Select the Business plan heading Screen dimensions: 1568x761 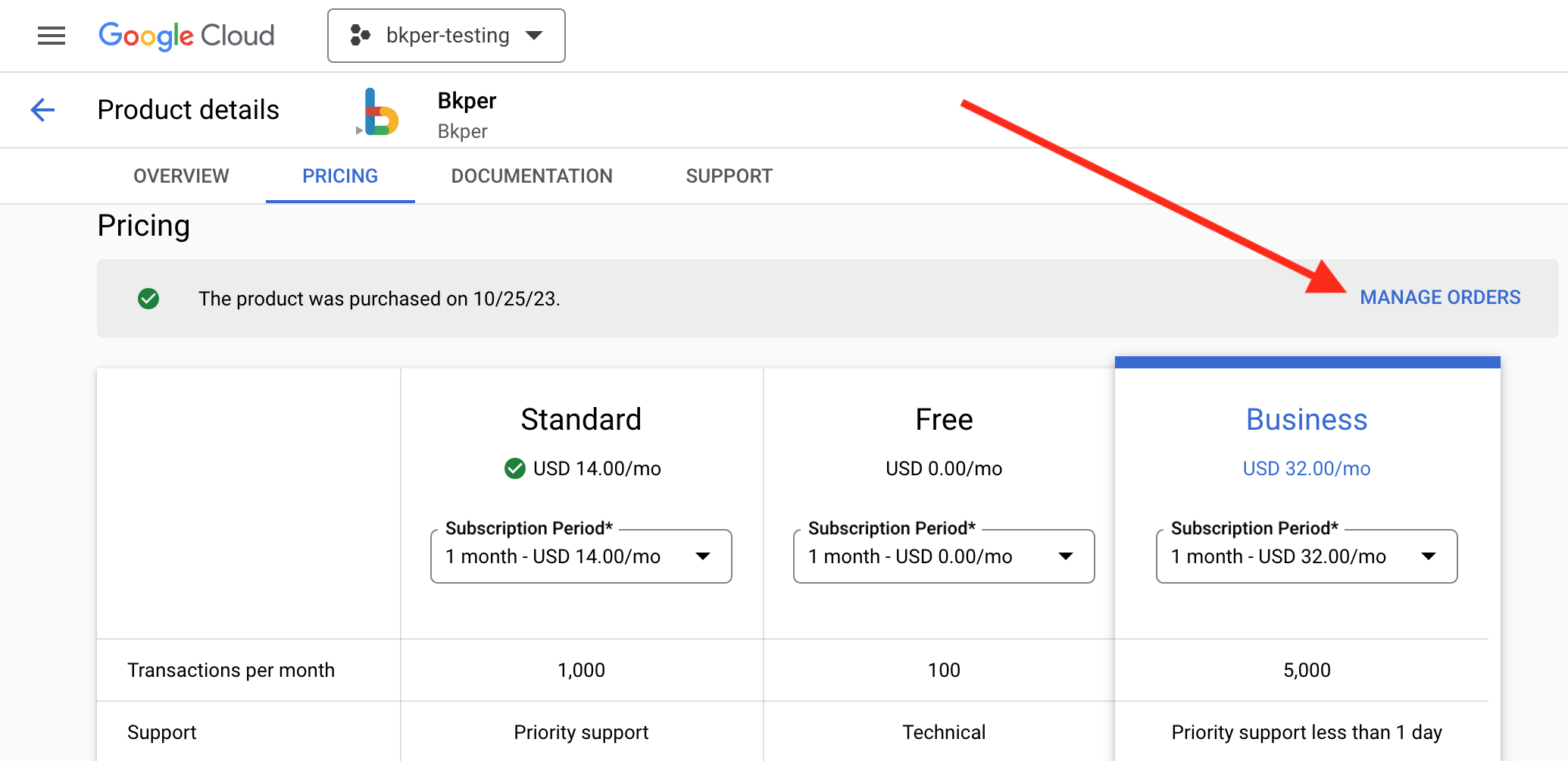(1307, 418)
